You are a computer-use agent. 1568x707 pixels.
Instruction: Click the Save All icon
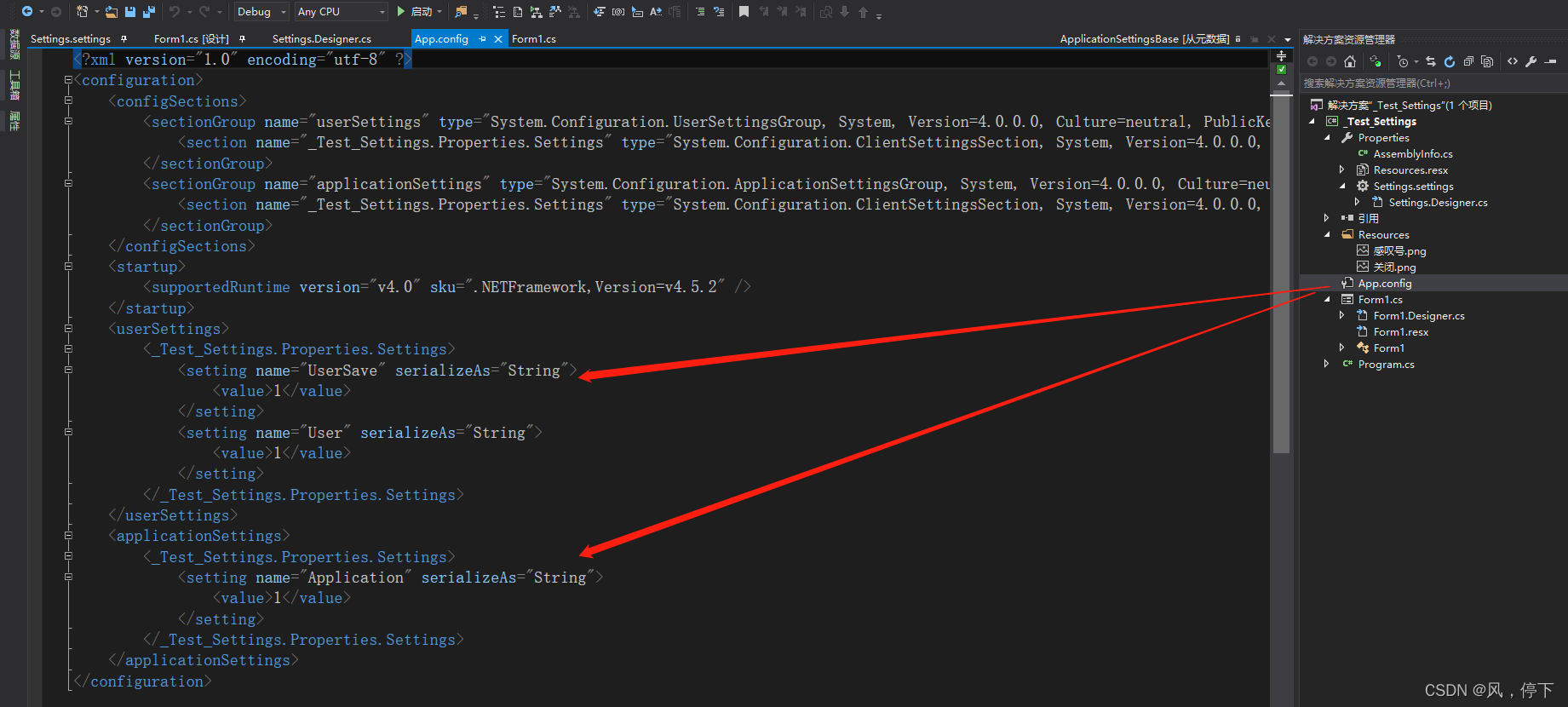[x=149, y=12]
